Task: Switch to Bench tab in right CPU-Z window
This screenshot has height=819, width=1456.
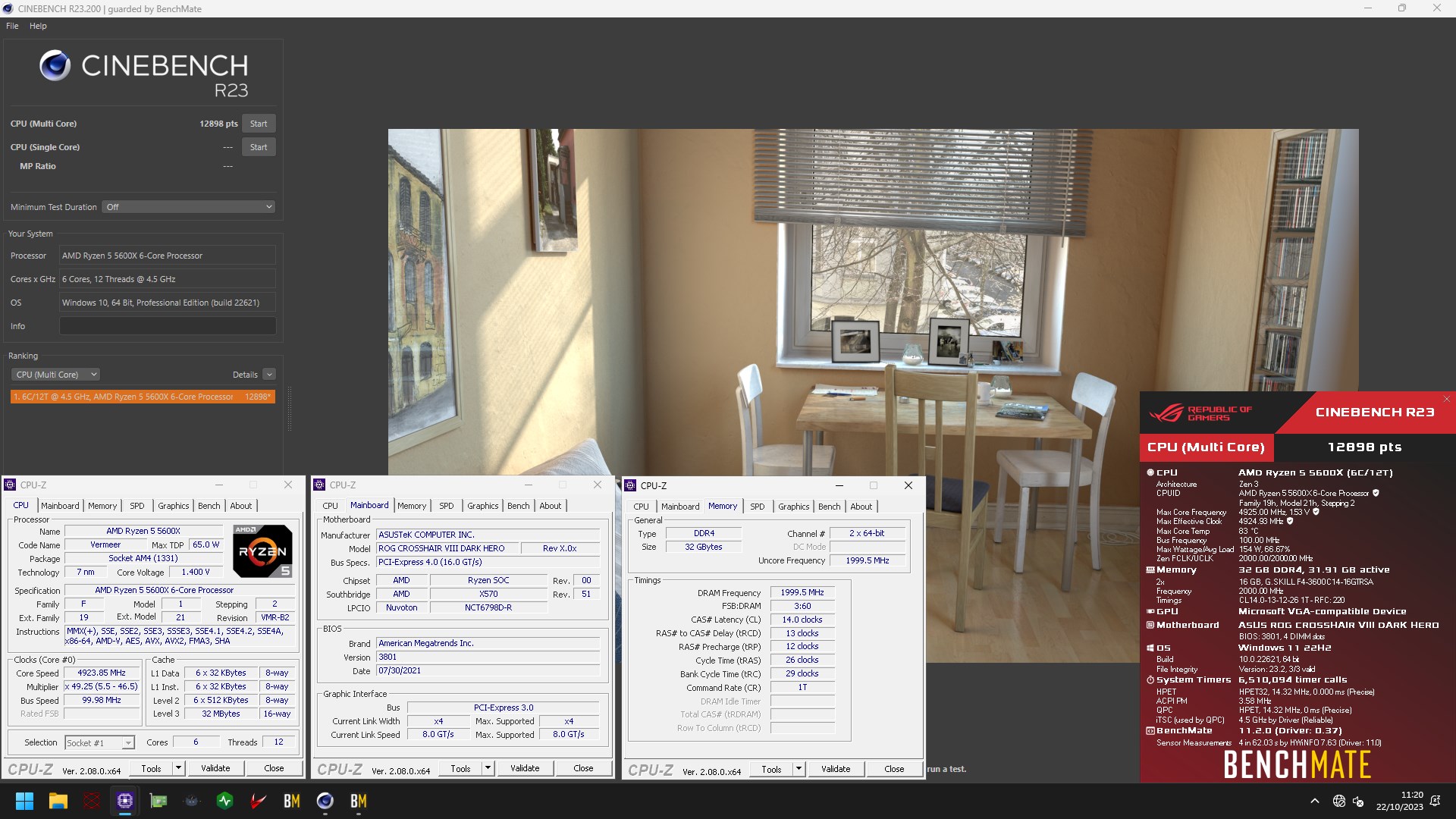Action: 830,507
